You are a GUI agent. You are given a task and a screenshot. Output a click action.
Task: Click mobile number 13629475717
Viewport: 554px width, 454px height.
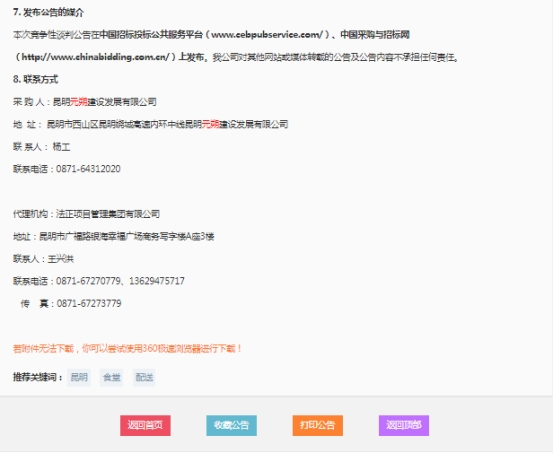pos(157,281)
